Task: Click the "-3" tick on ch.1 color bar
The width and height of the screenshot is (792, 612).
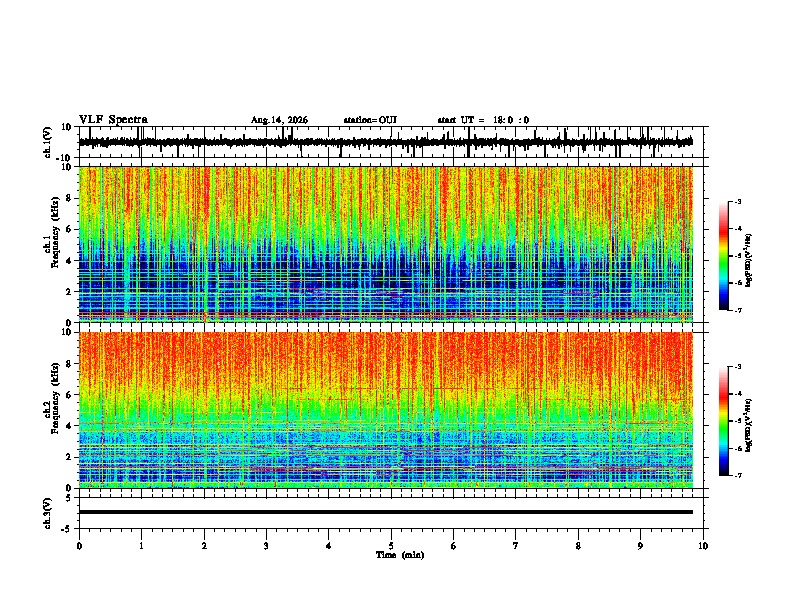Action: coord(738,201)
